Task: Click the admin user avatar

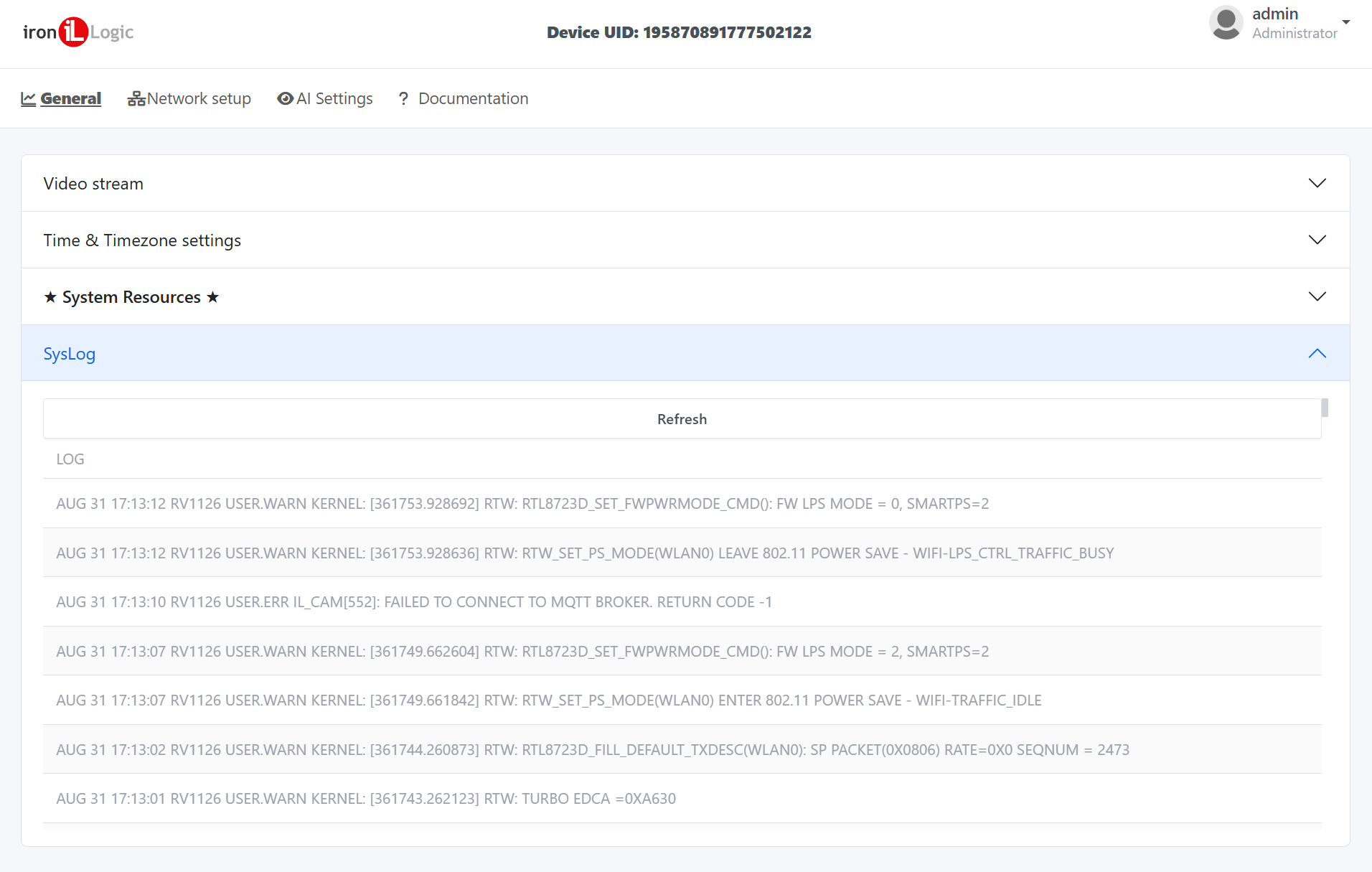Action: pos(1226,23)
